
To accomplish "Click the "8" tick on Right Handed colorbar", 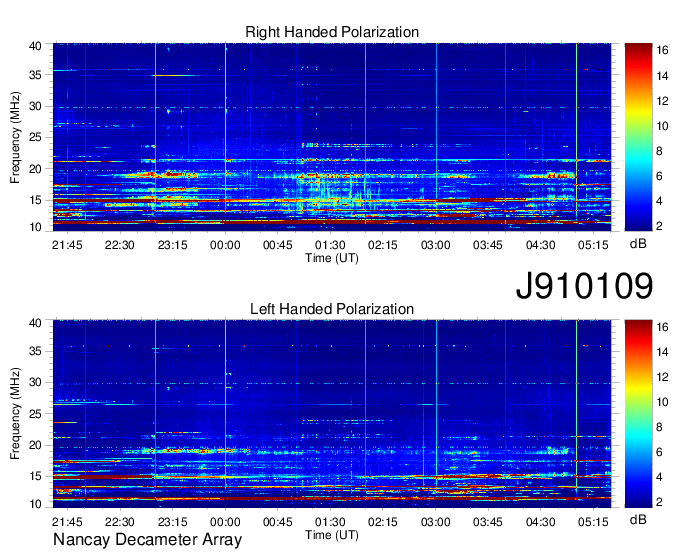I will [659, 151].
